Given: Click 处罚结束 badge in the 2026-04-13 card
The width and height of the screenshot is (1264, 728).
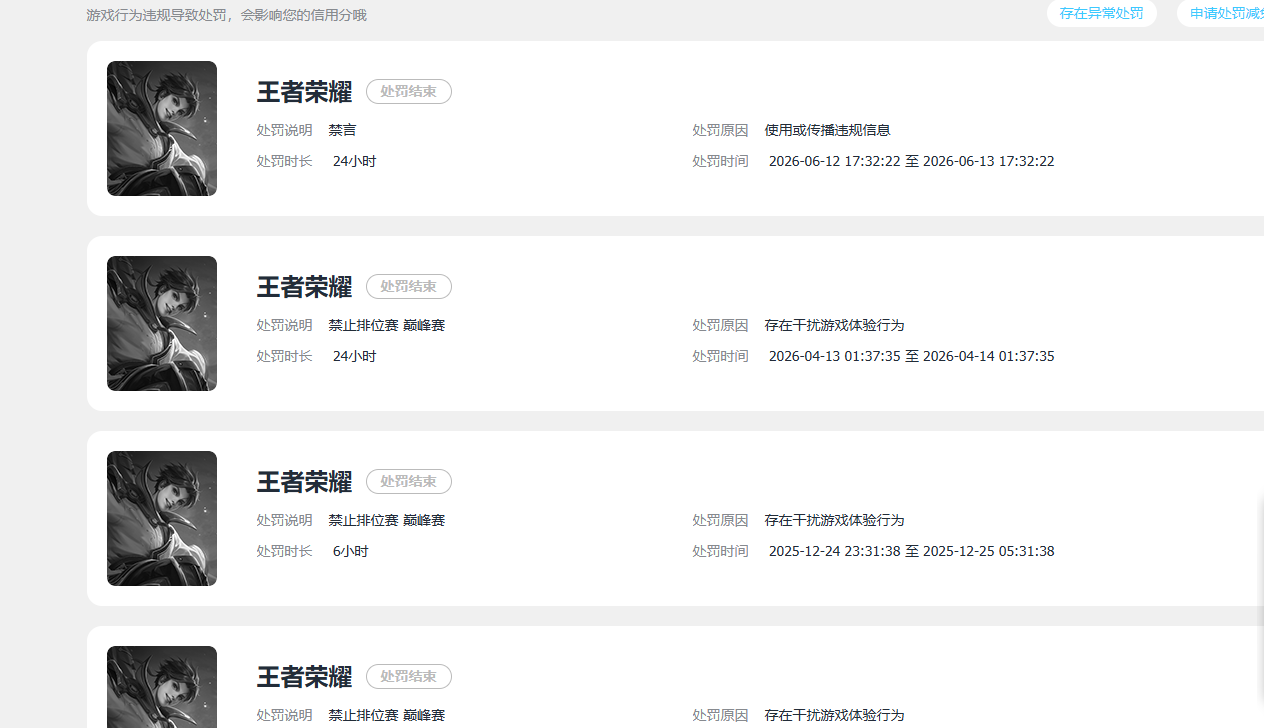Looking at the screenshot, I should click(x=408, y=286).
